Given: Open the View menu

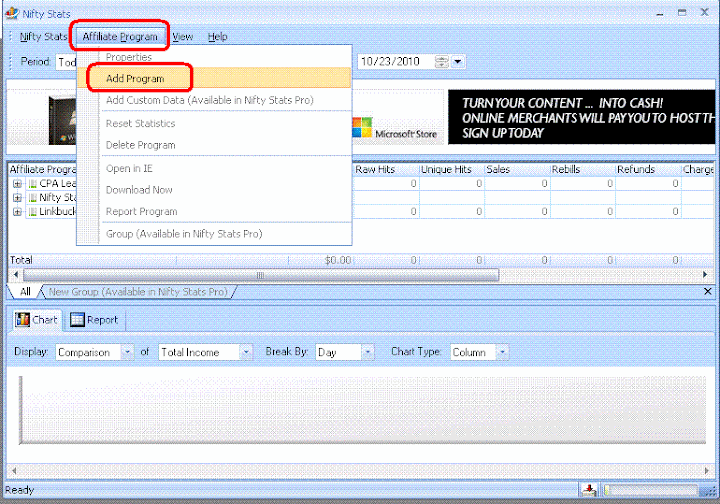Looking at the screenshot, I should (182, 37).
